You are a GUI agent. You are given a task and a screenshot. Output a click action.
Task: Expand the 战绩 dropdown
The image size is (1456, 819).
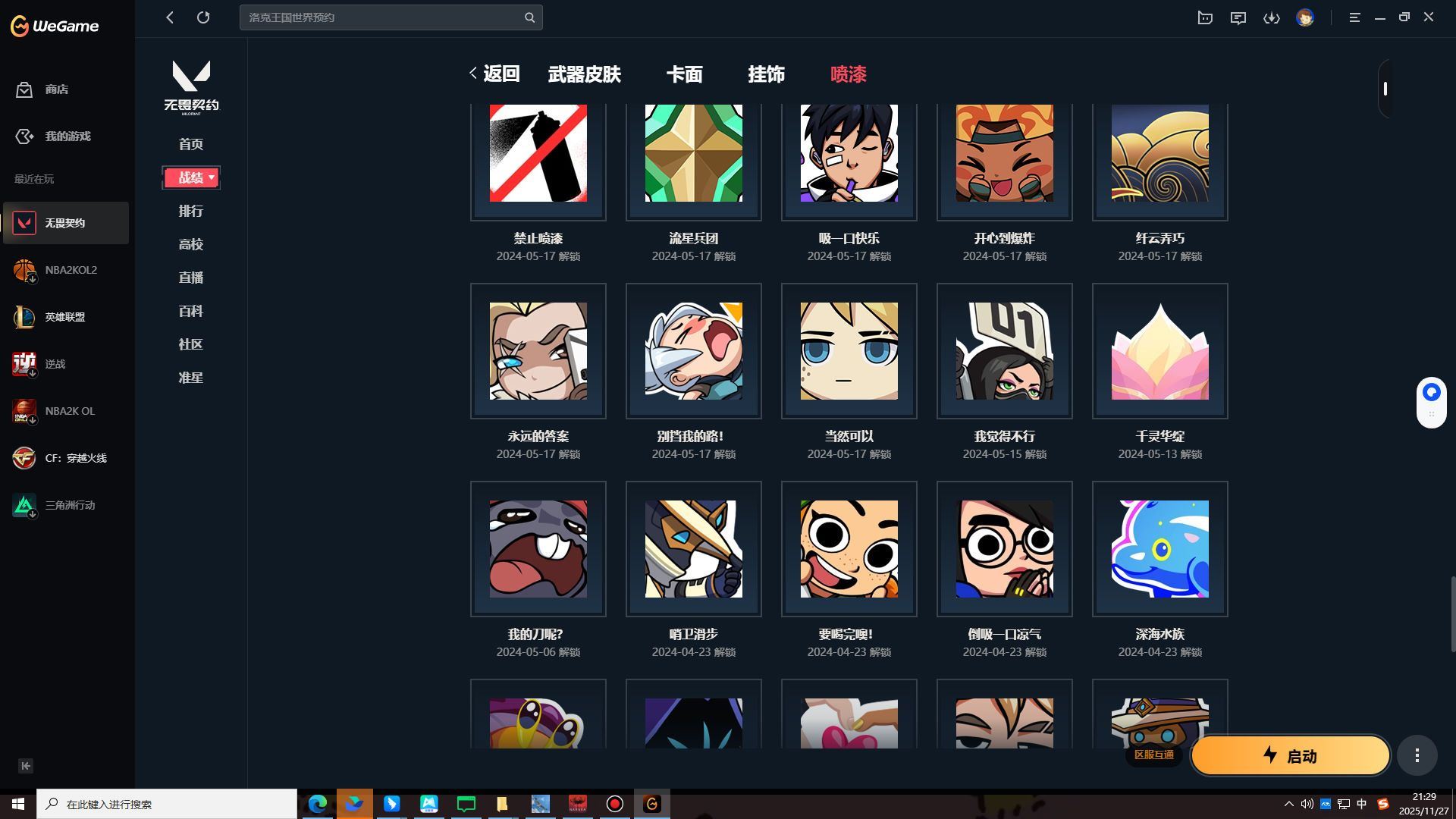point(191,177)
